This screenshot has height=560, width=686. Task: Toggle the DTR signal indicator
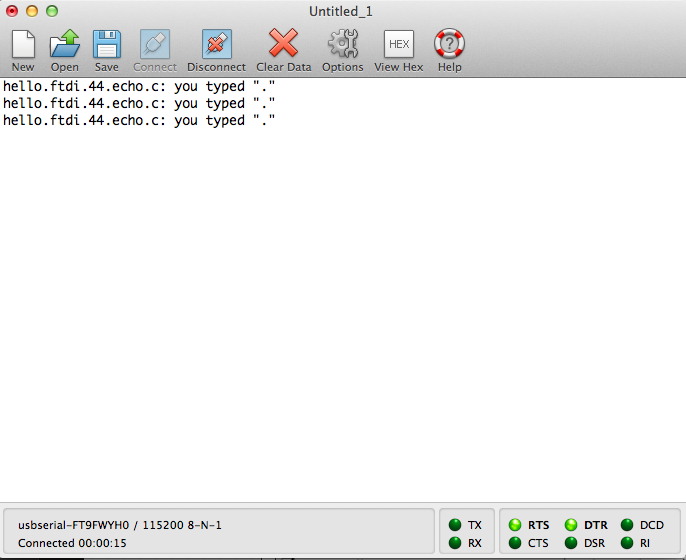pos(571,525)
